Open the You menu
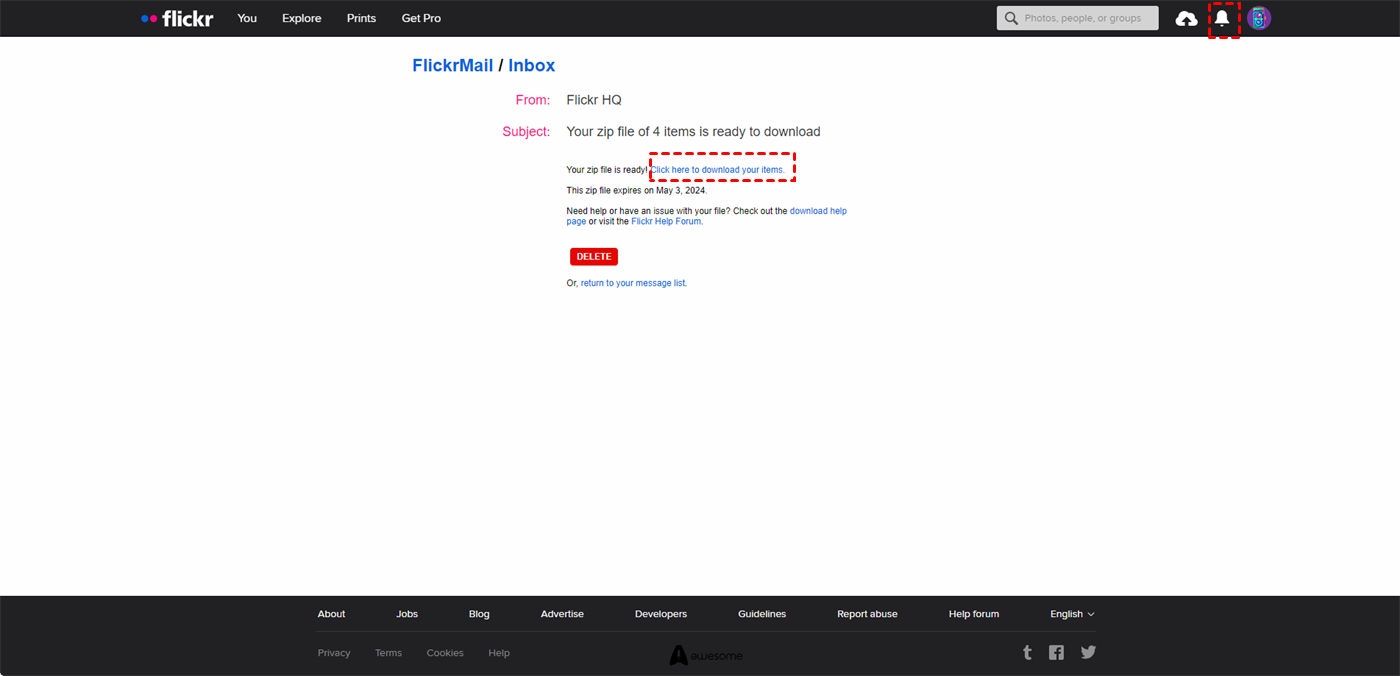Image resolution: width=1400 pixels, height=676 pixels. point(247,18)
